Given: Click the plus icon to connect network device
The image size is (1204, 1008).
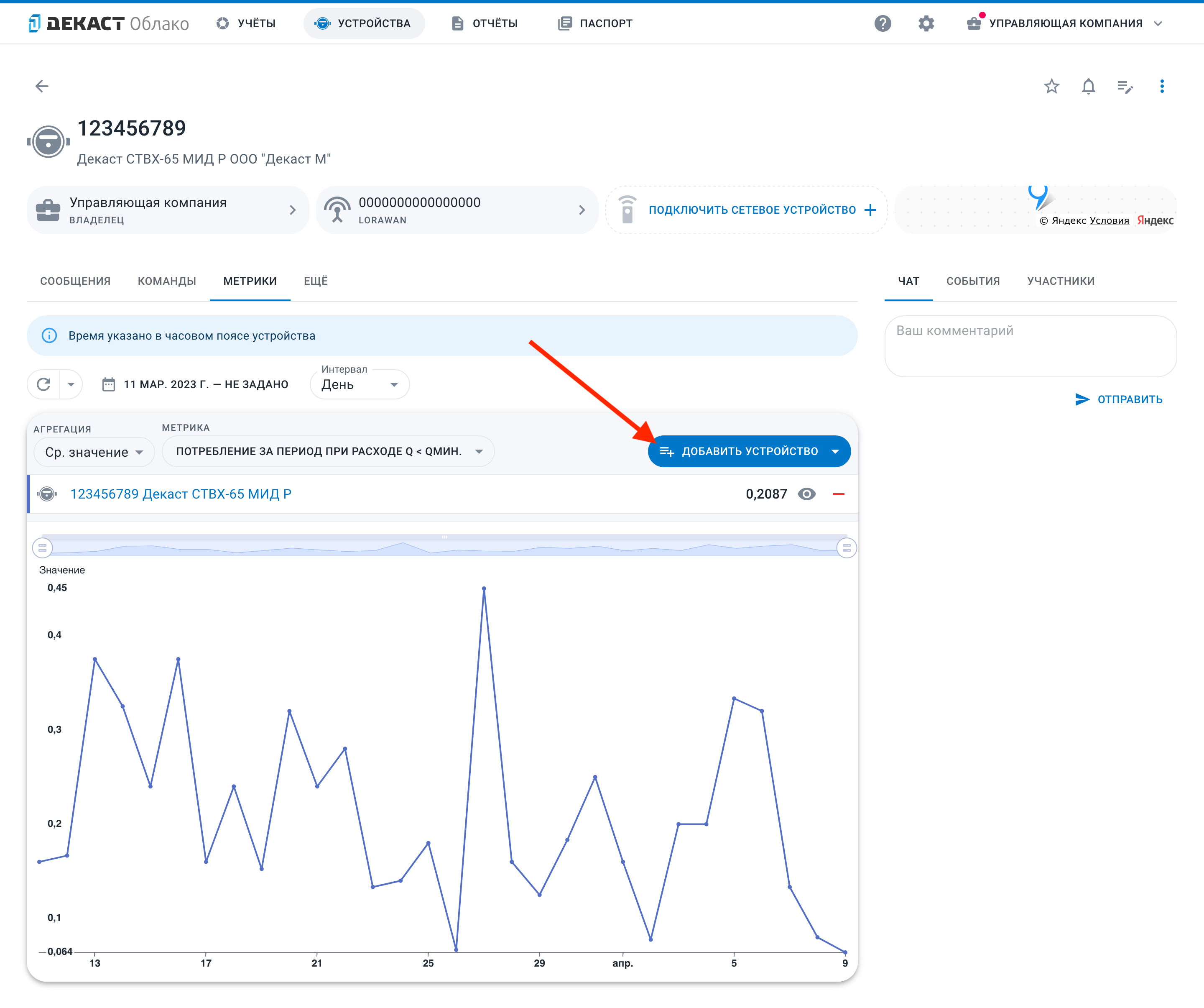Looking at the screenshot, I should click(870, 210).
